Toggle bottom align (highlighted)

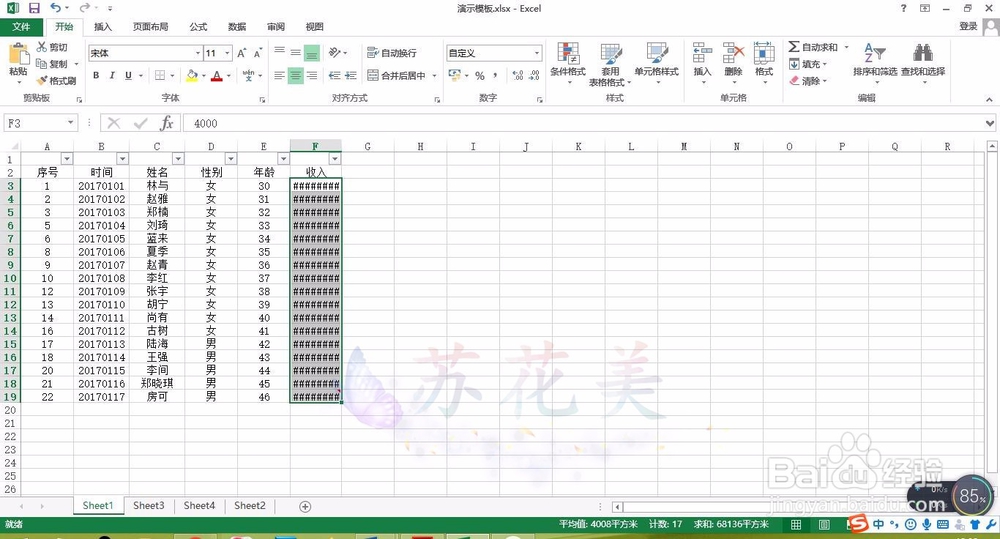coord(312,53)
